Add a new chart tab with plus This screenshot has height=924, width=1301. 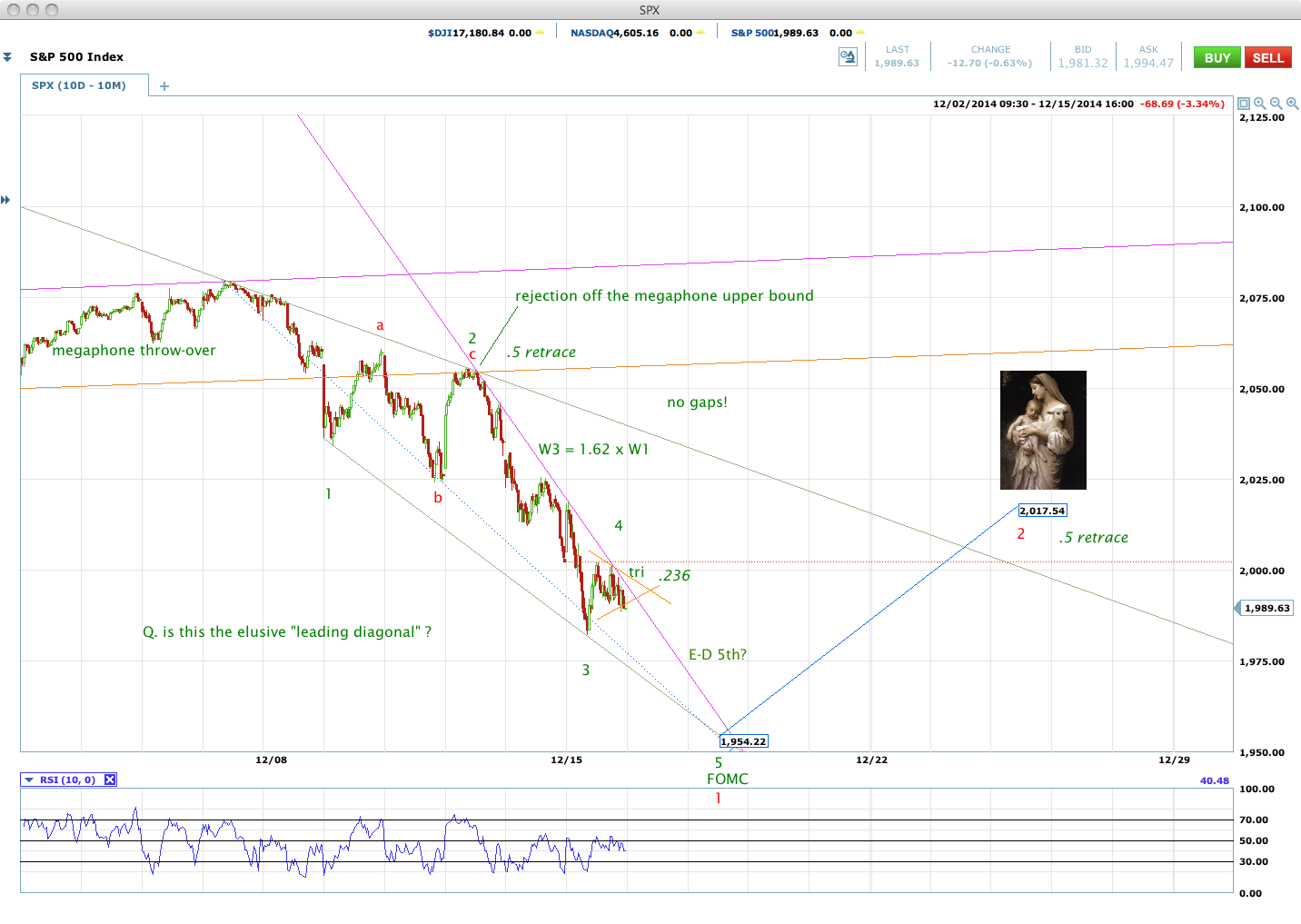[164, 86]
